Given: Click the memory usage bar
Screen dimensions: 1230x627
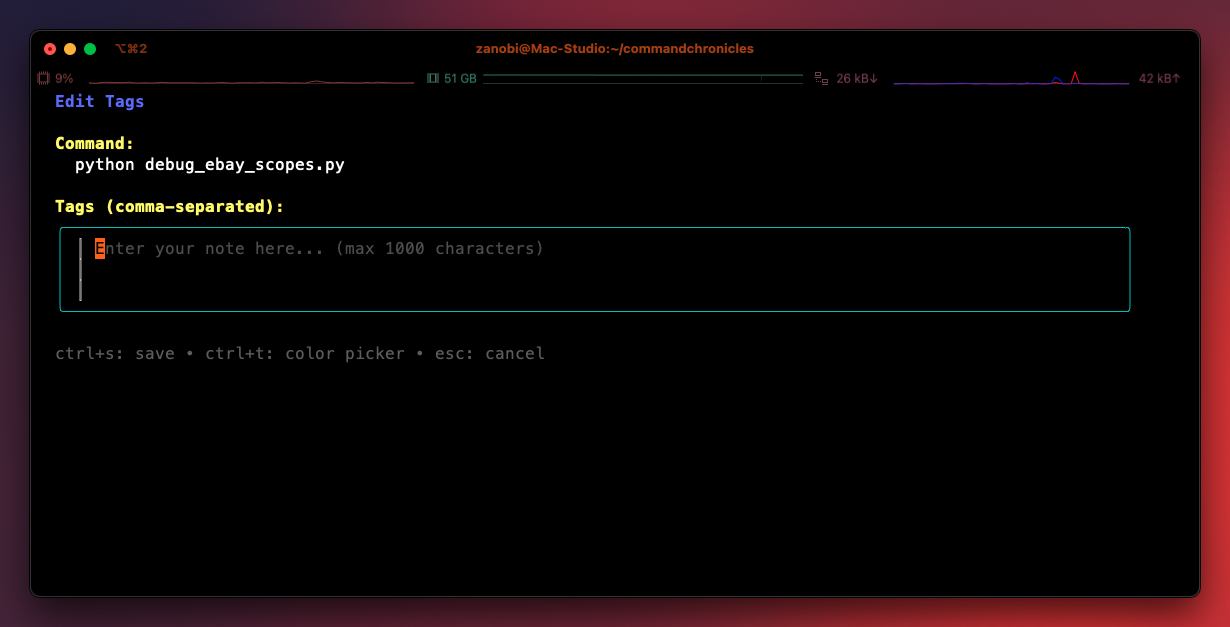Looking at the screenshot, I should click(x=643, y=78).
